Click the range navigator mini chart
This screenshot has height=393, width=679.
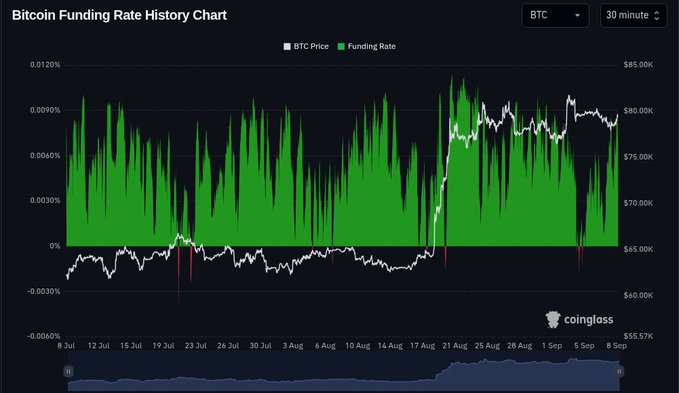[343, 371]
